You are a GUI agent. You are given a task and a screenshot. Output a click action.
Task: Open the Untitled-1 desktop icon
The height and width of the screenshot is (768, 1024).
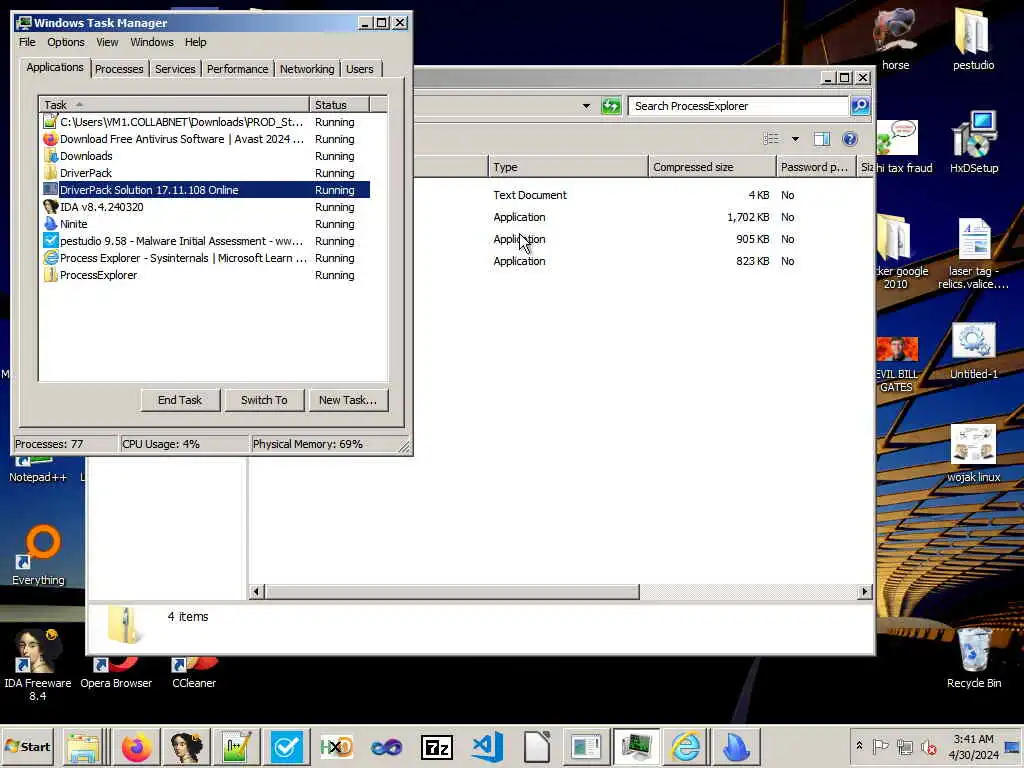pyautogui.click(x=974, y=351)
